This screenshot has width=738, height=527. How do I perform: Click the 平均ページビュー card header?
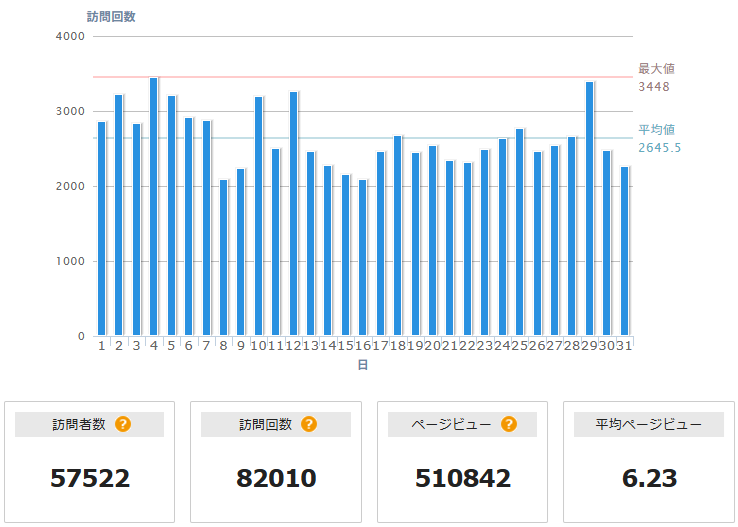[x=648, y=425]
